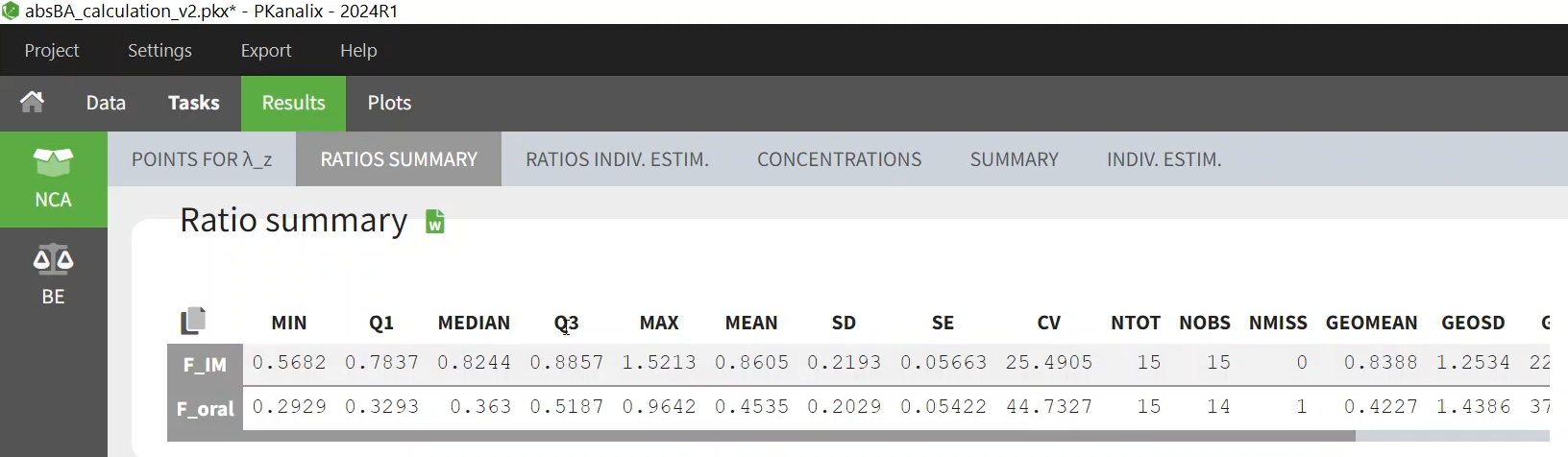Export ratio summary to Word file
1568x457 pixels.
coord(435,222)
